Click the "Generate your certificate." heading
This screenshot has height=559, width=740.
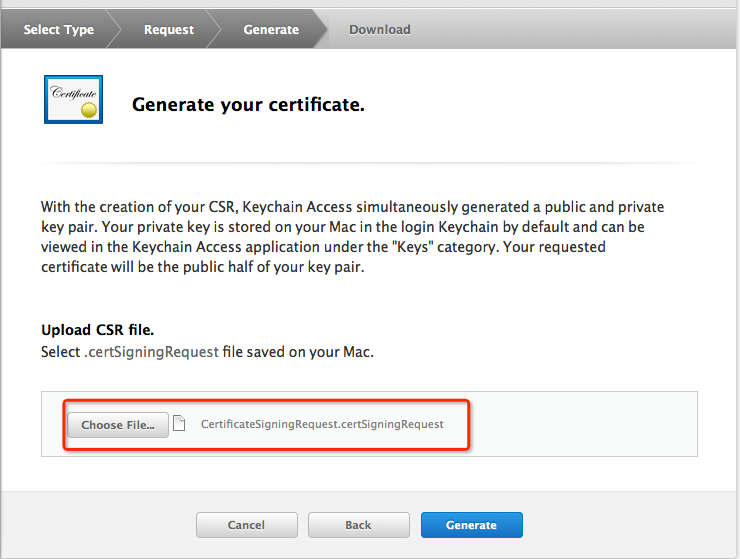(x=248, y=104)
